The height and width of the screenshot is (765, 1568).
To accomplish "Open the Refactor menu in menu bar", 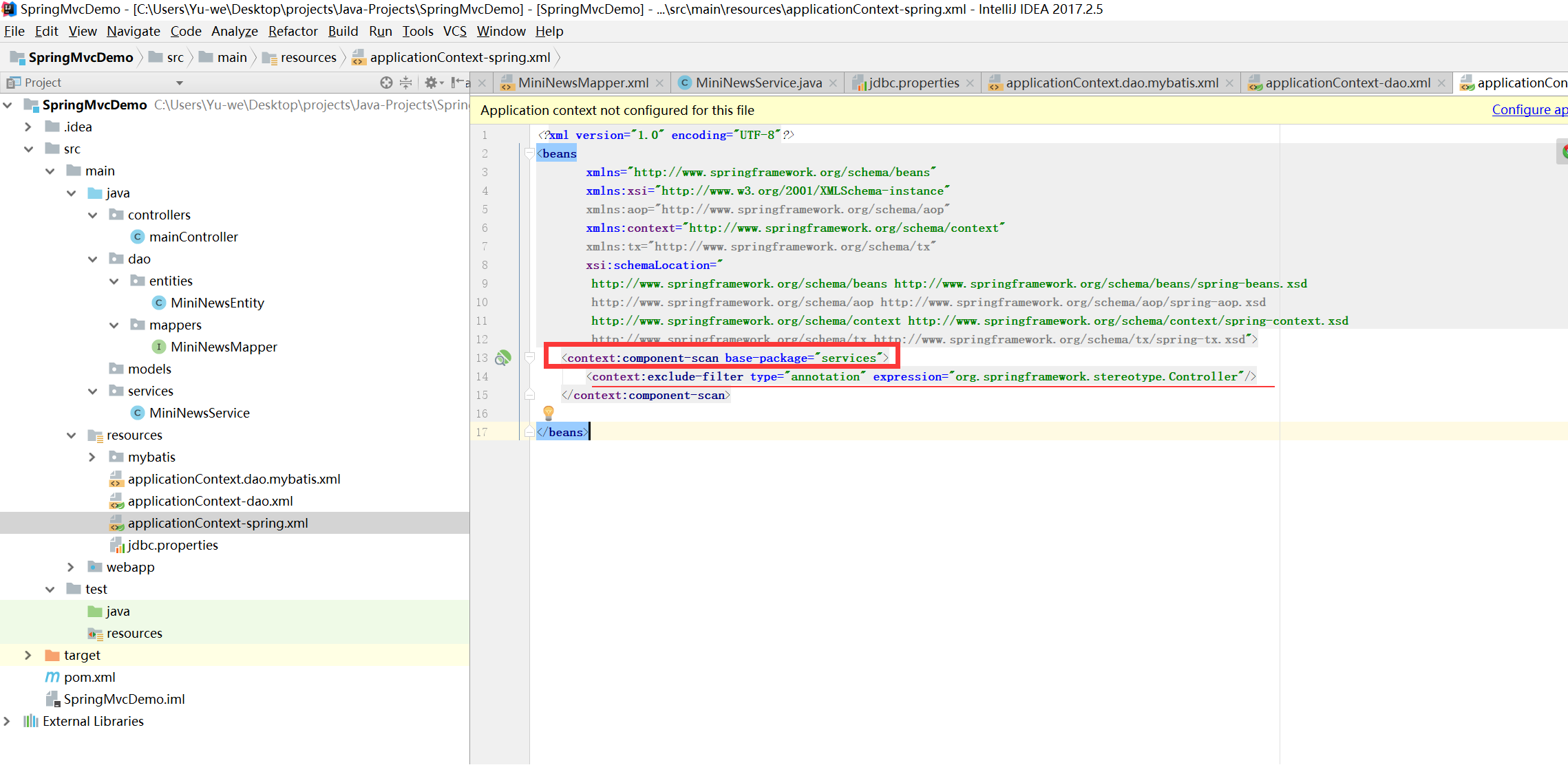I will click(291, 33).
